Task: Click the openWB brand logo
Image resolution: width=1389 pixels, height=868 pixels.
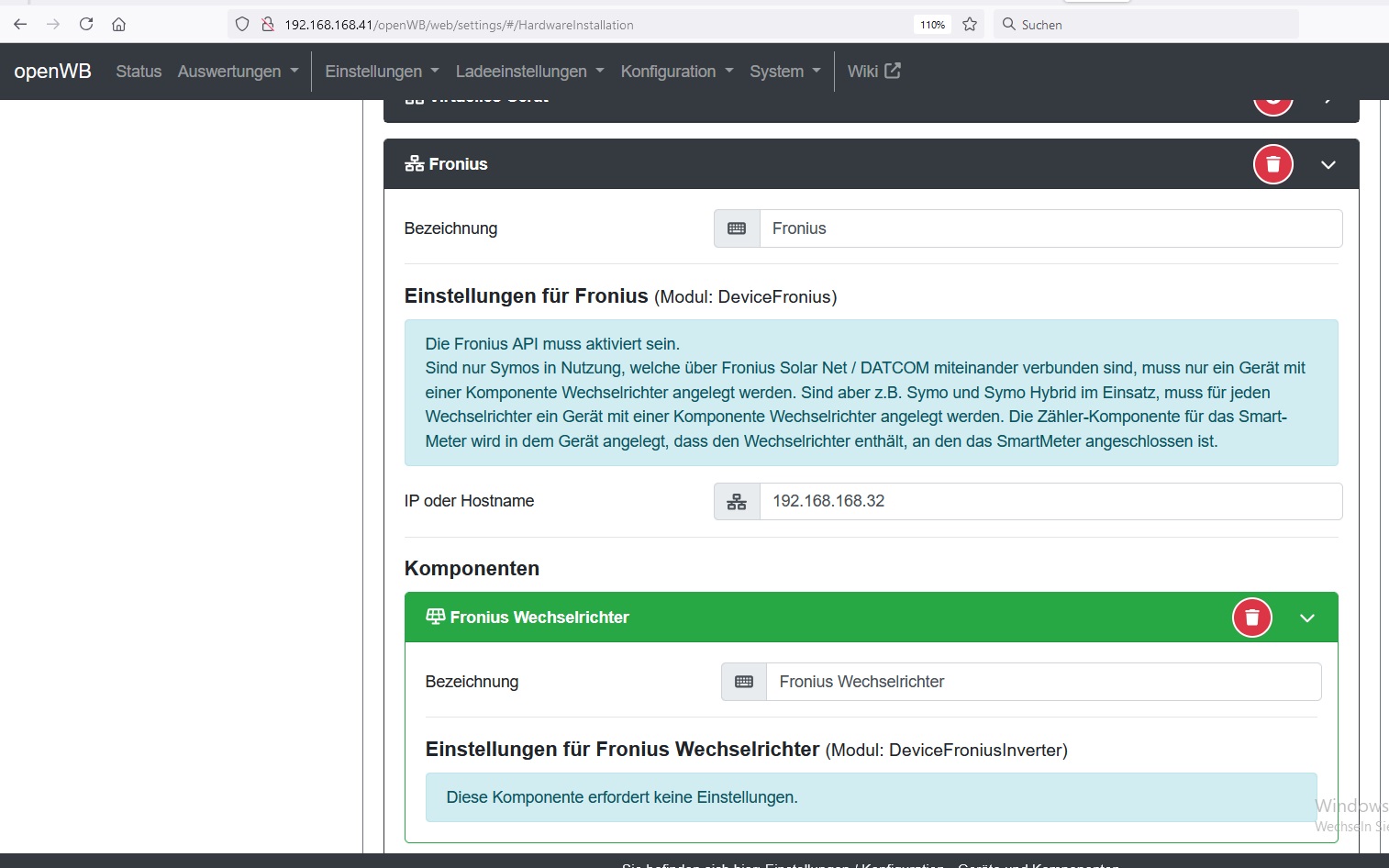Action: tap(52, 72)
